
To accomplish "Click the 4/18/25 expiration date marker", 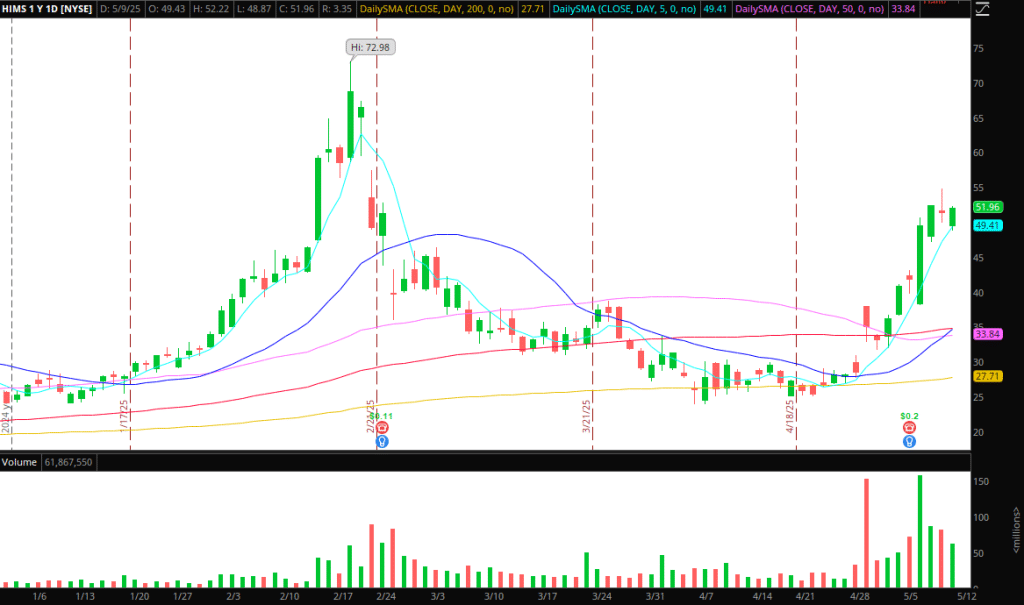I will (x=790, y=416).
